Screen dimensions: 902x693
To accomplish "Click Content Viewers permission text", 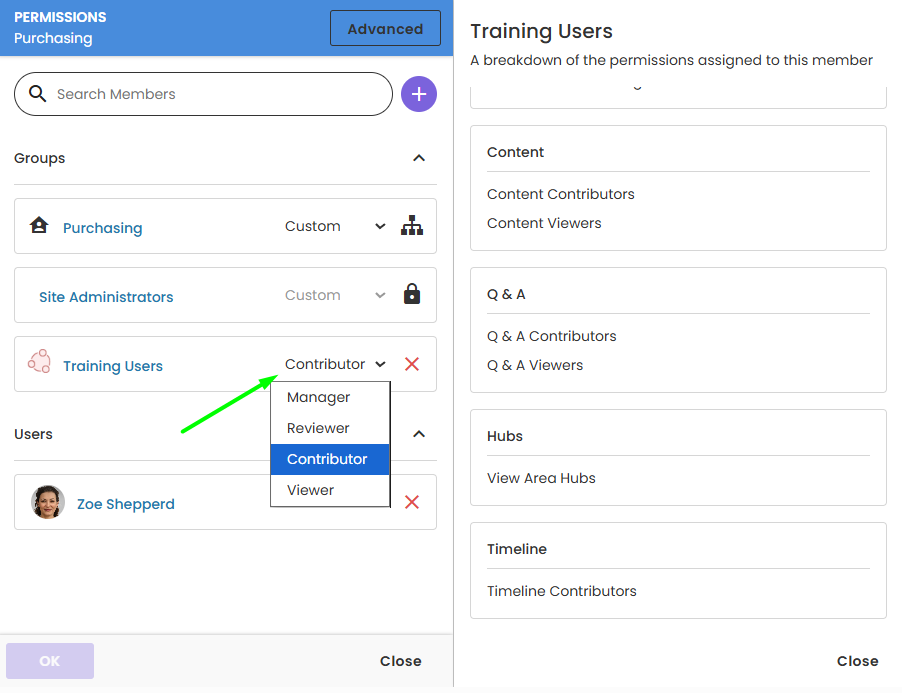I will [x=544, y=223].
